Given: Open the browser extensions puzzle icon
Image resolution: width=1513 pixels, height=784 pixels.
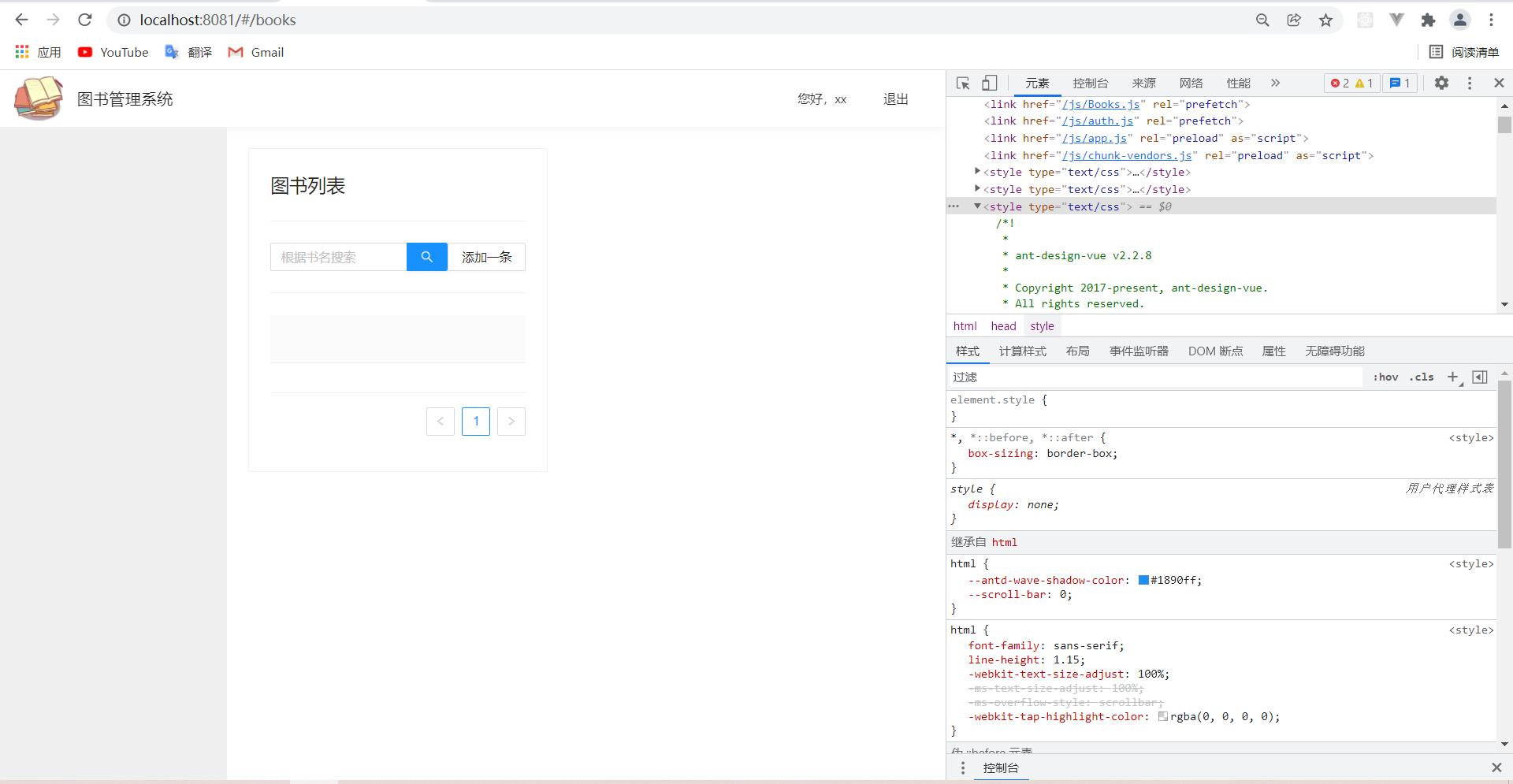Looking at the screenshot, I should pyautogui.click(x=1428, y=20).
